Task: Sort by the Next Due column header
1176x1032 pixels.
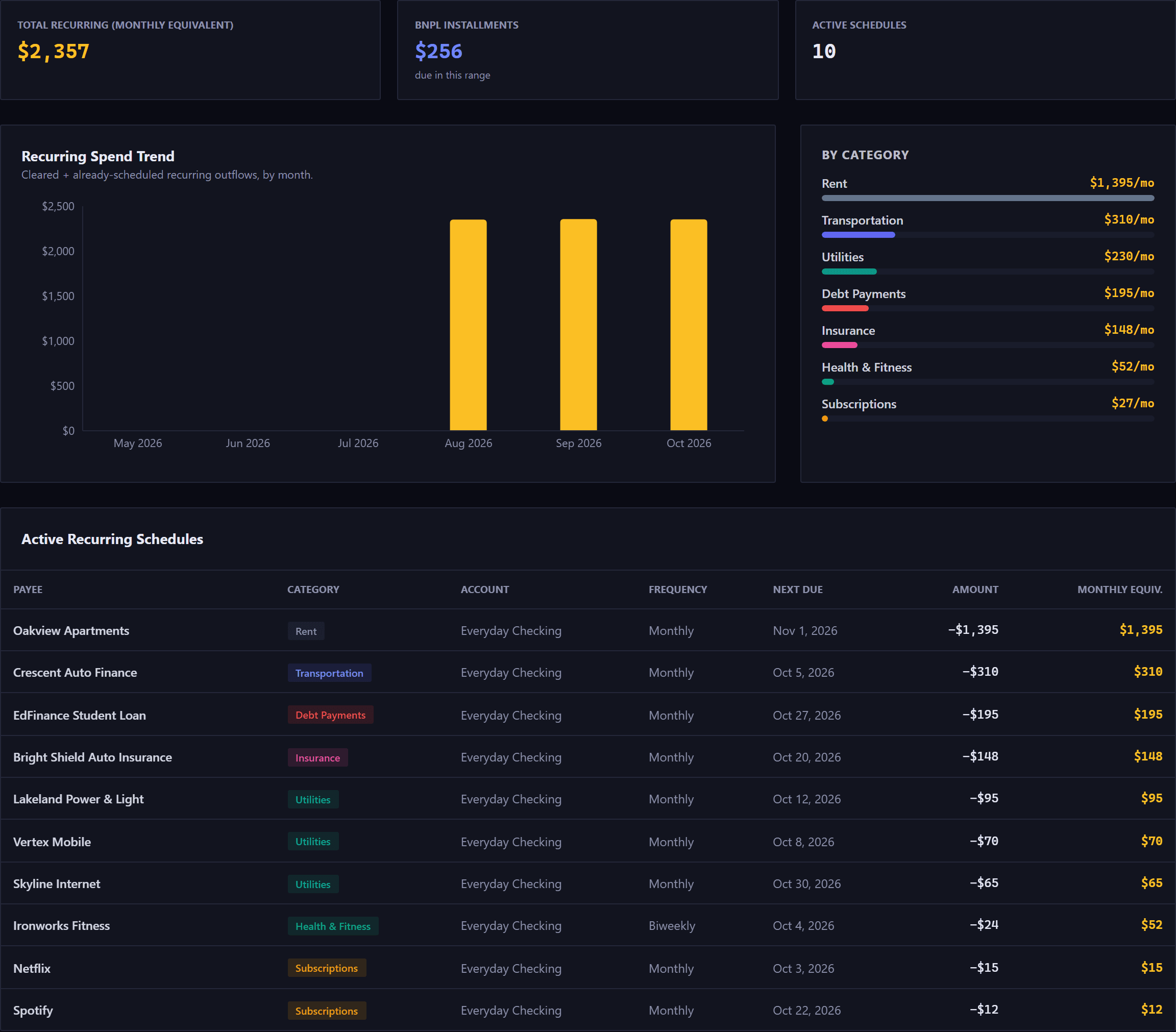Action: (x=797, y=589)
